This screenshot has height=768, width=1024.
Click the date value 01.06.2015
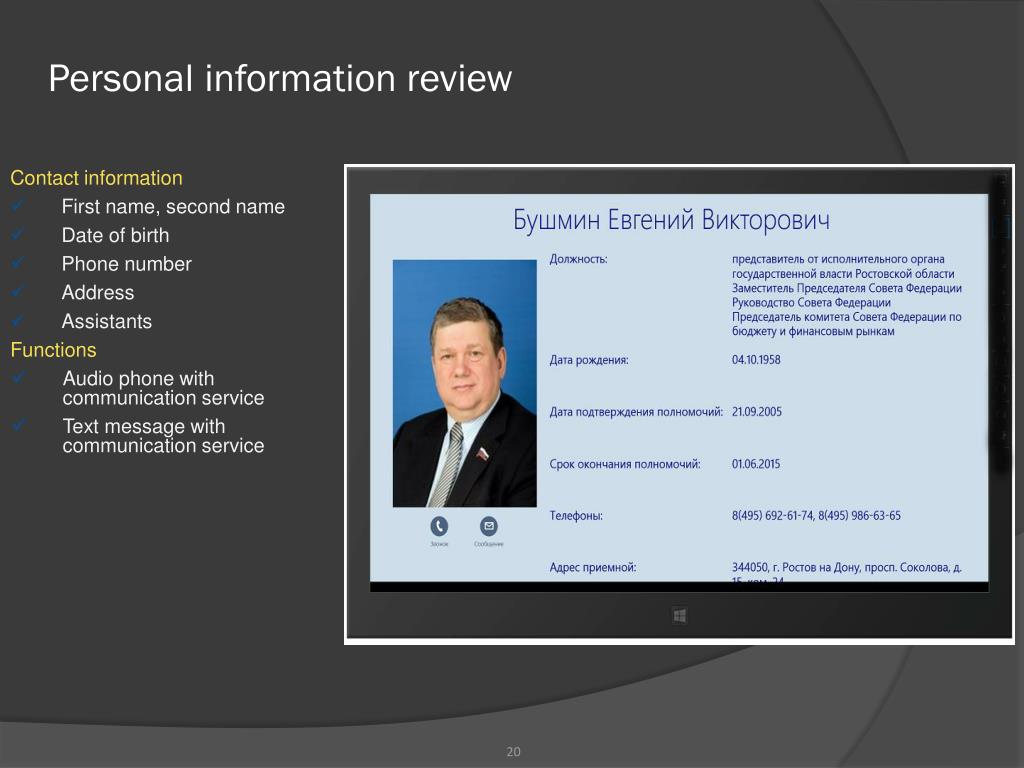click(x=756, y=464)
